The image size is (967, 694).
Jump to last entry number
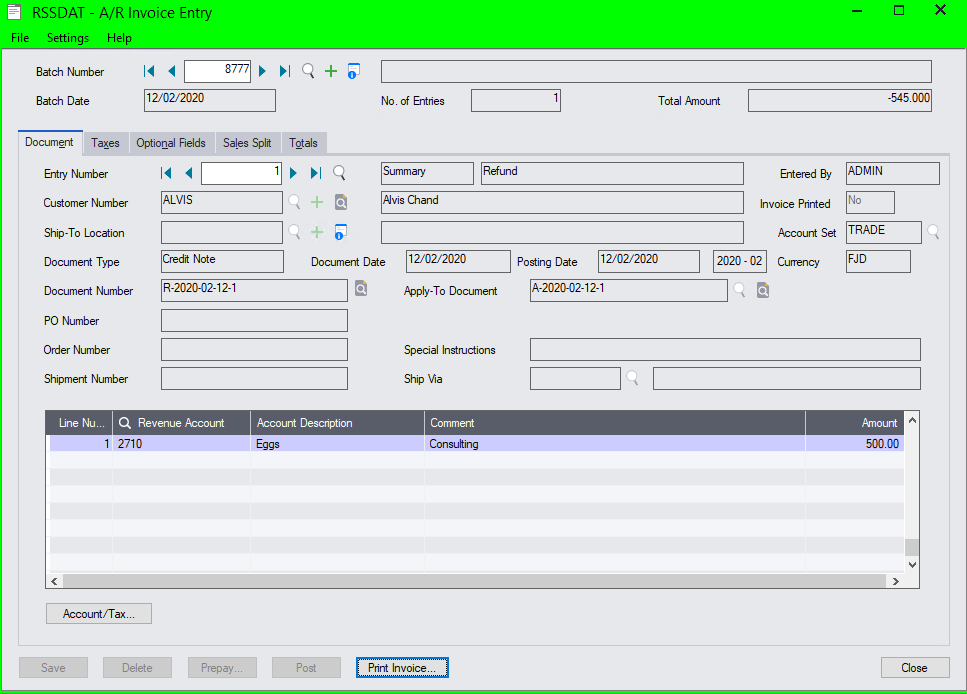click(316, 173)
